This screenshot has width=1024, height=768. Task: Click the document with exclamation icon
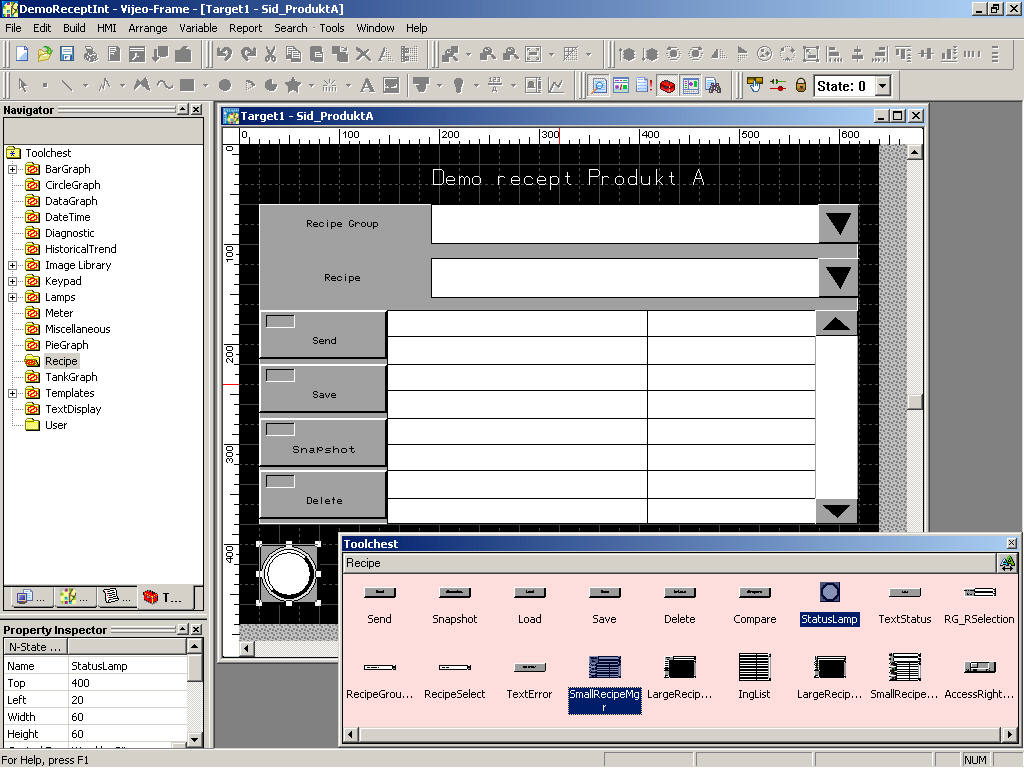pos(645,86)
